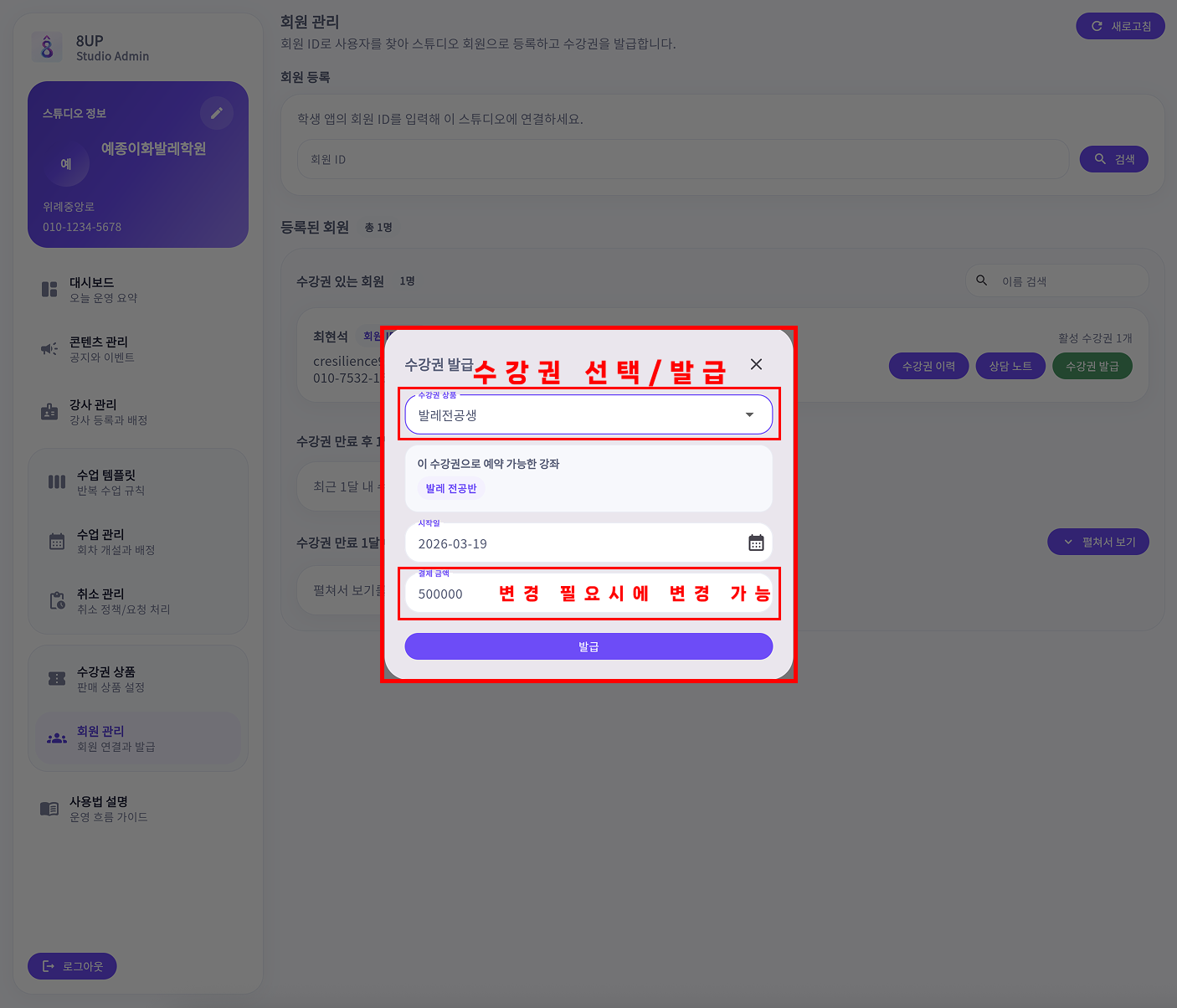Image resolution: width=1177 pixels, height=1008 pixels.
Task: Click the 활성 수강권 1개 label
Action: [1095, 338]
